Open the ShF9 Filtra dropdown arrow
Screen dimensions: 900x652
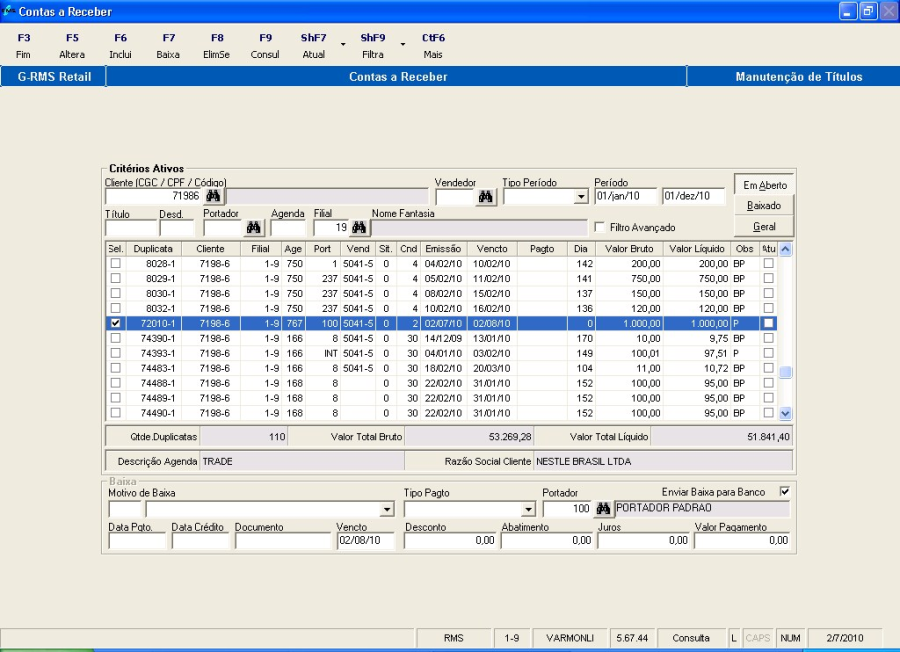click(x=403, y=45)
